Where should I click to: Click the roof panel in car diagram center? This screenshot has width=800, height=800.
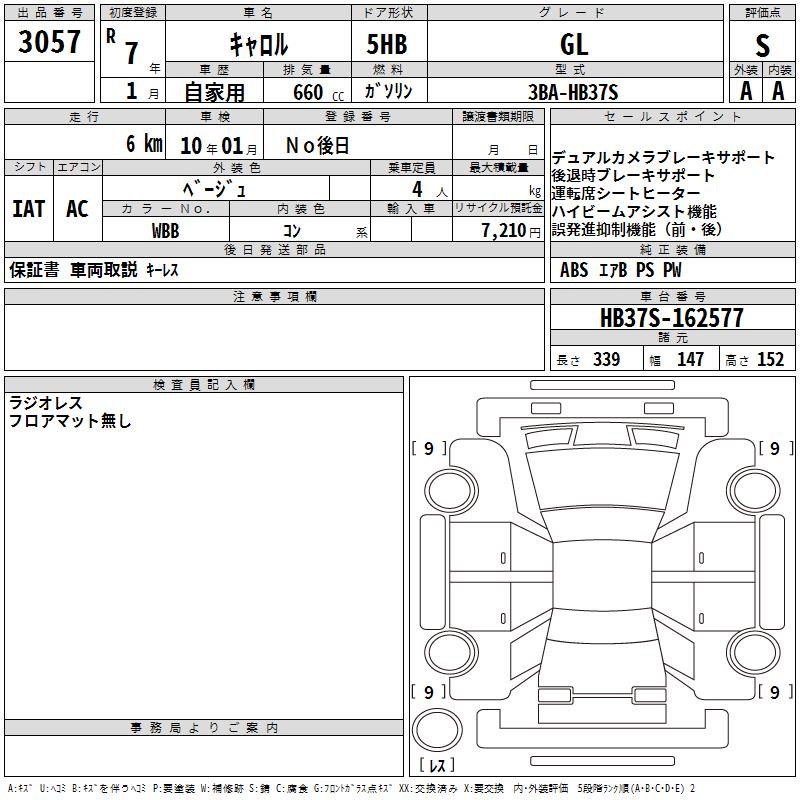point(602,576)
